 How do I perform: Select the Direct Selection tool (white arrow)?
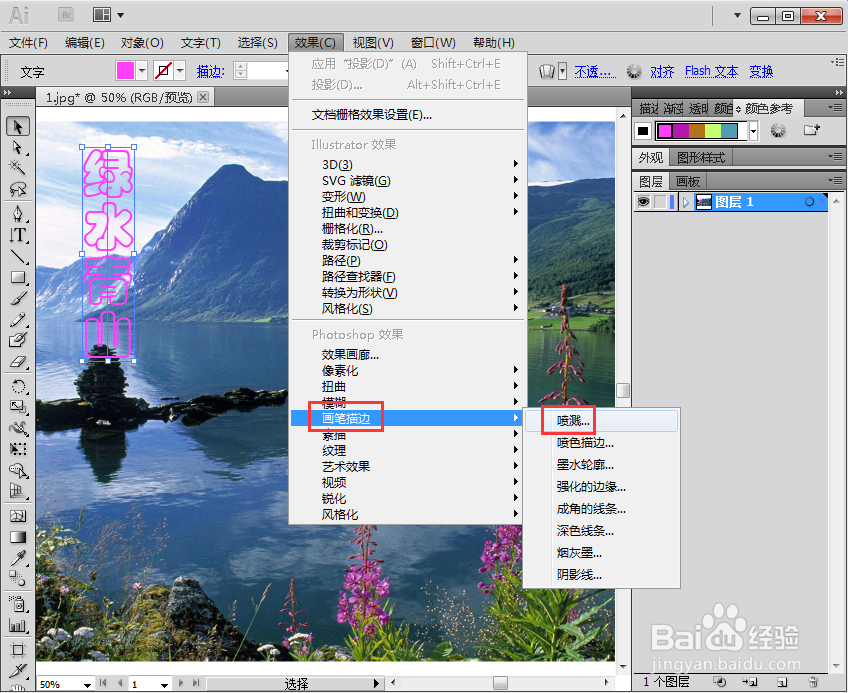coord(18,148)
